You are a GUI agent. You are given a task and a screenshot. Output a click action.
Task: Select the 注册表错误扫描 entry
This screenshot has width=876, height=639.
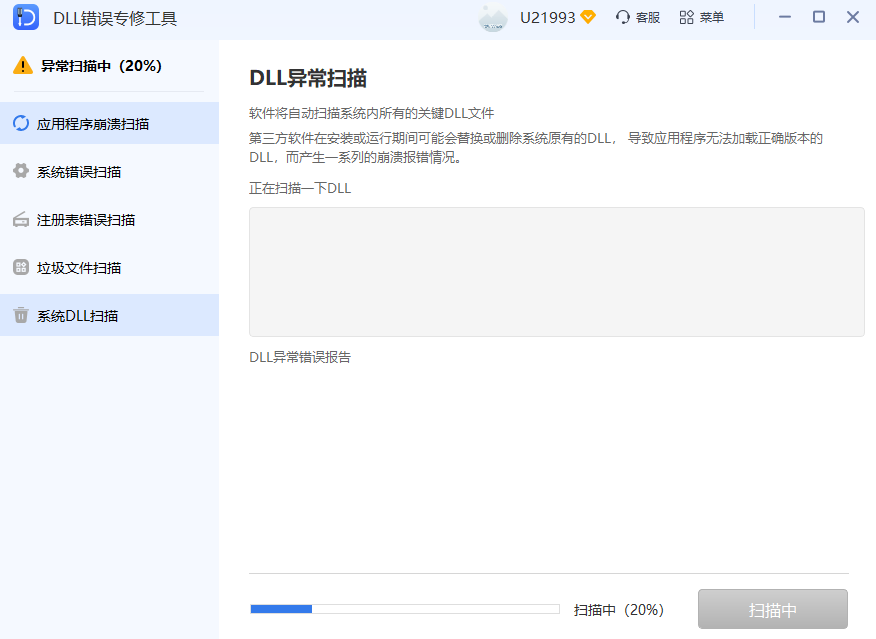pos(85,219)
